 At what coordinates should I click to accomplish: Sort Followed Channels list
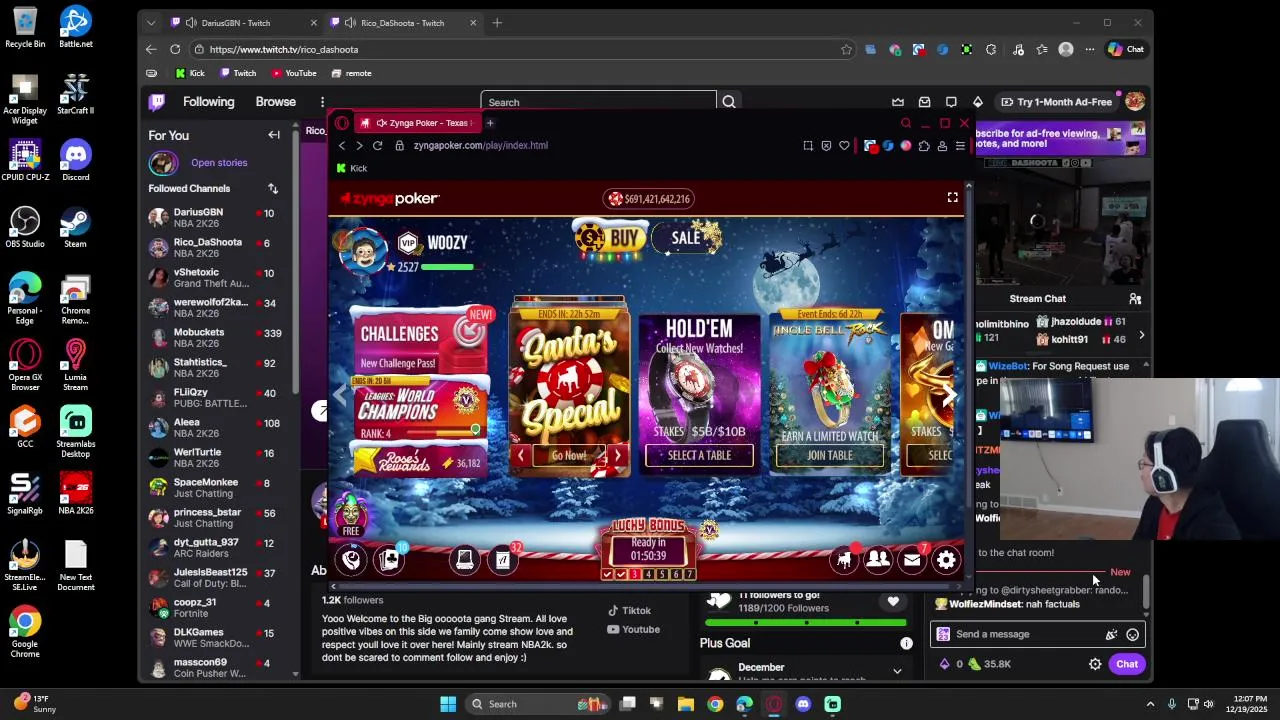click(x=273, y=188)
